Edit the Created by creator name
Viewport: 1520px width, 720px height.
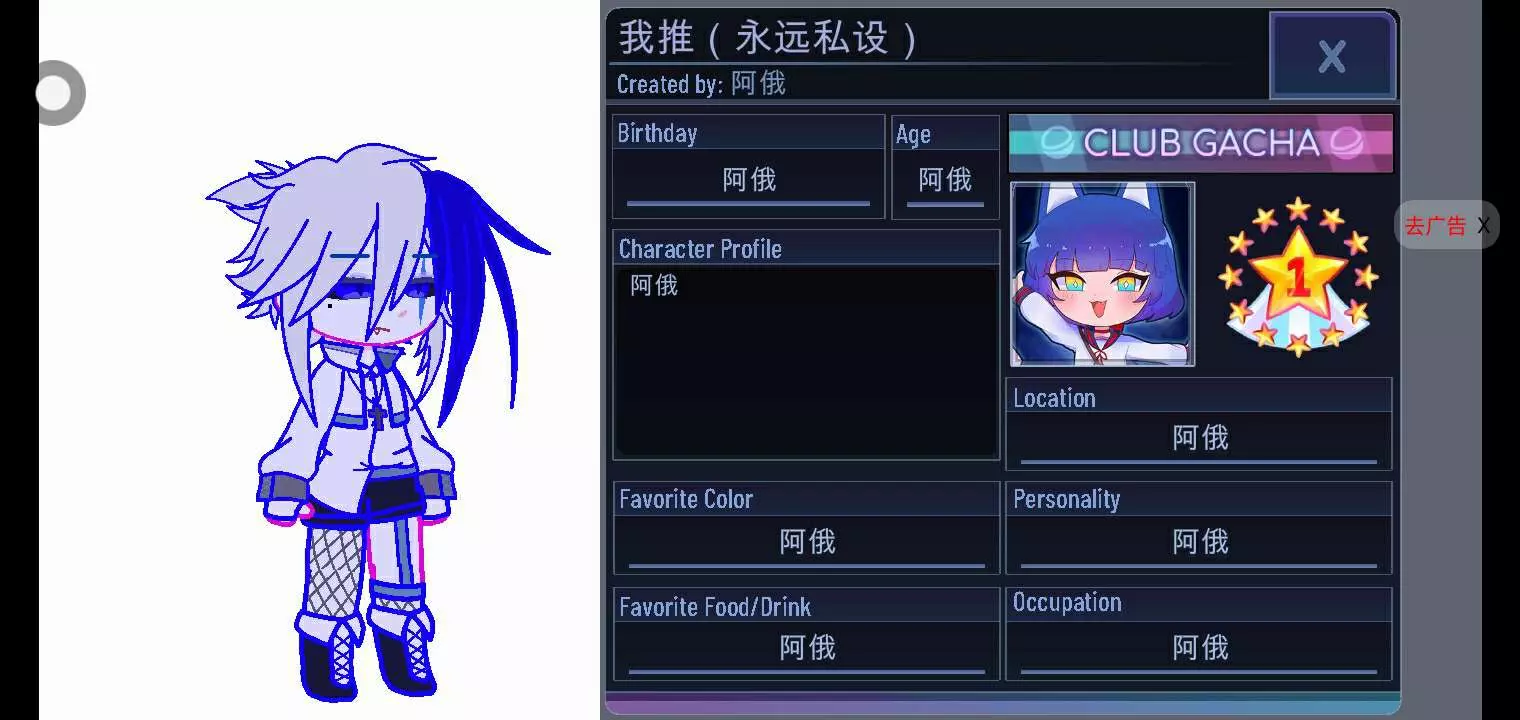click(x=758, y=84)
